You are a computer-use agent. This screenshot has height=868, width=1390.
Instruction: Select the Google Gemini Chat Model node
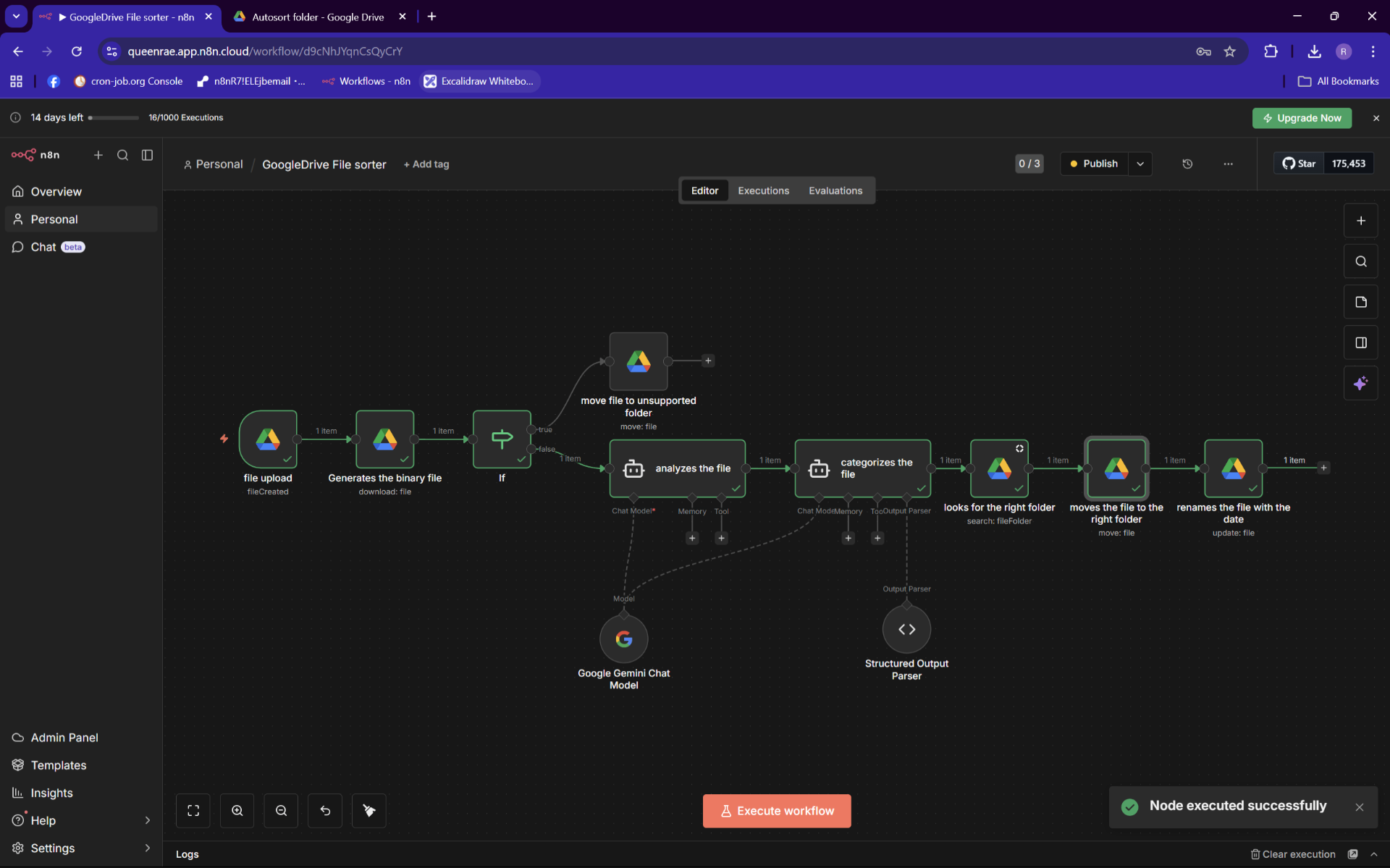[624, 639]
